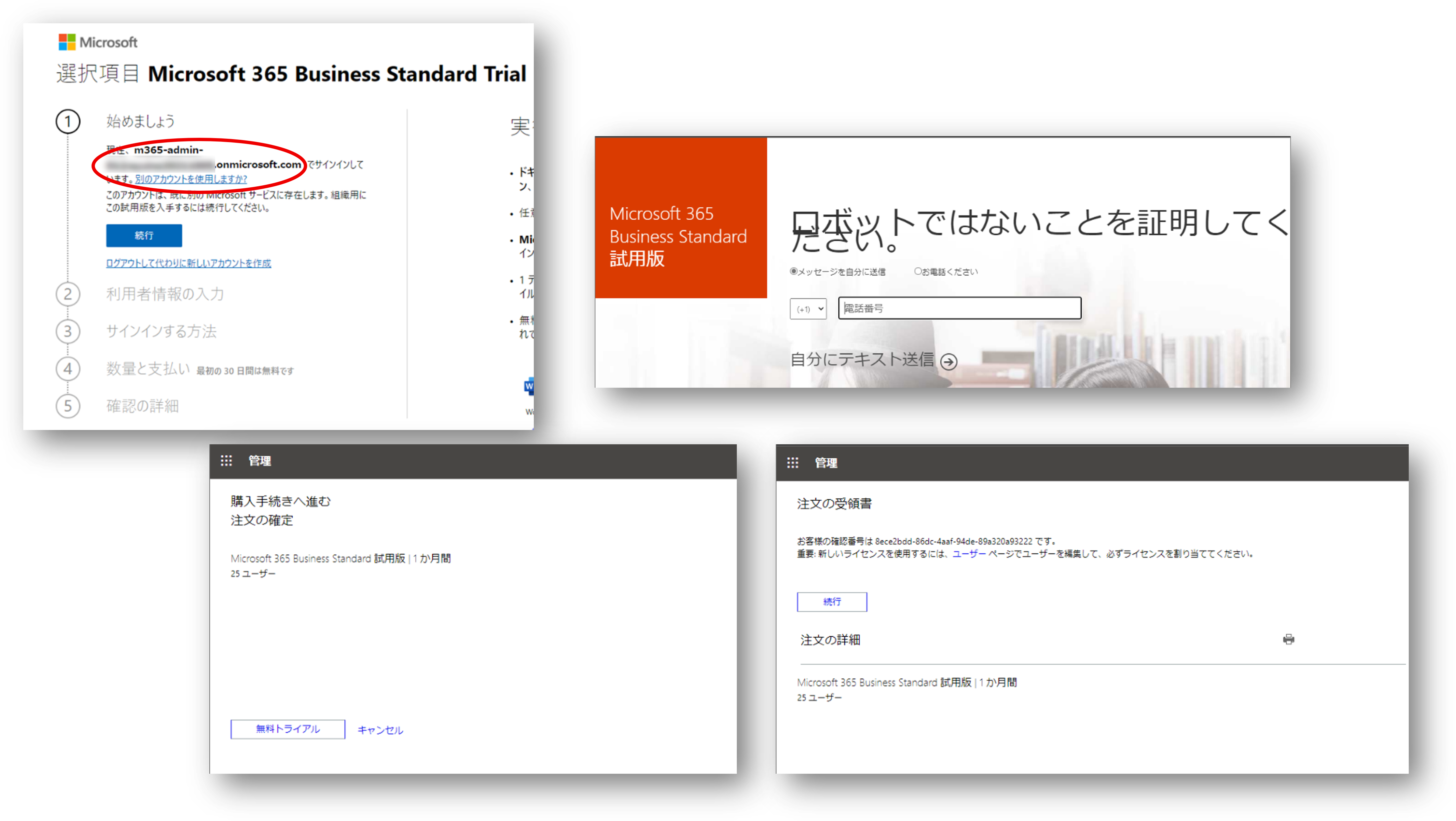Click ログアウトして代わりに新しいアカウントを作成 link
The image size is (1456, 821).
(x=188, y=263)
